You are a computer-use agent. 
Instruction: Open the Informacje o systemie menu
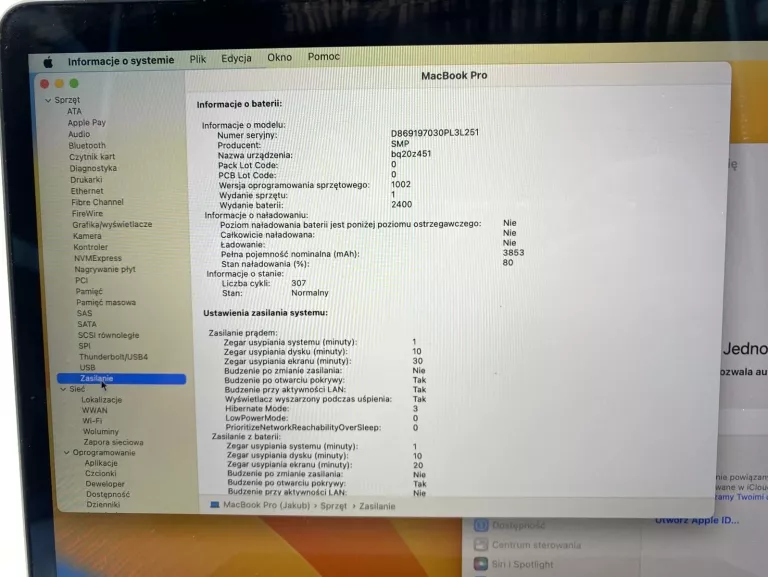pyautogui.click(x=121, y=61)
